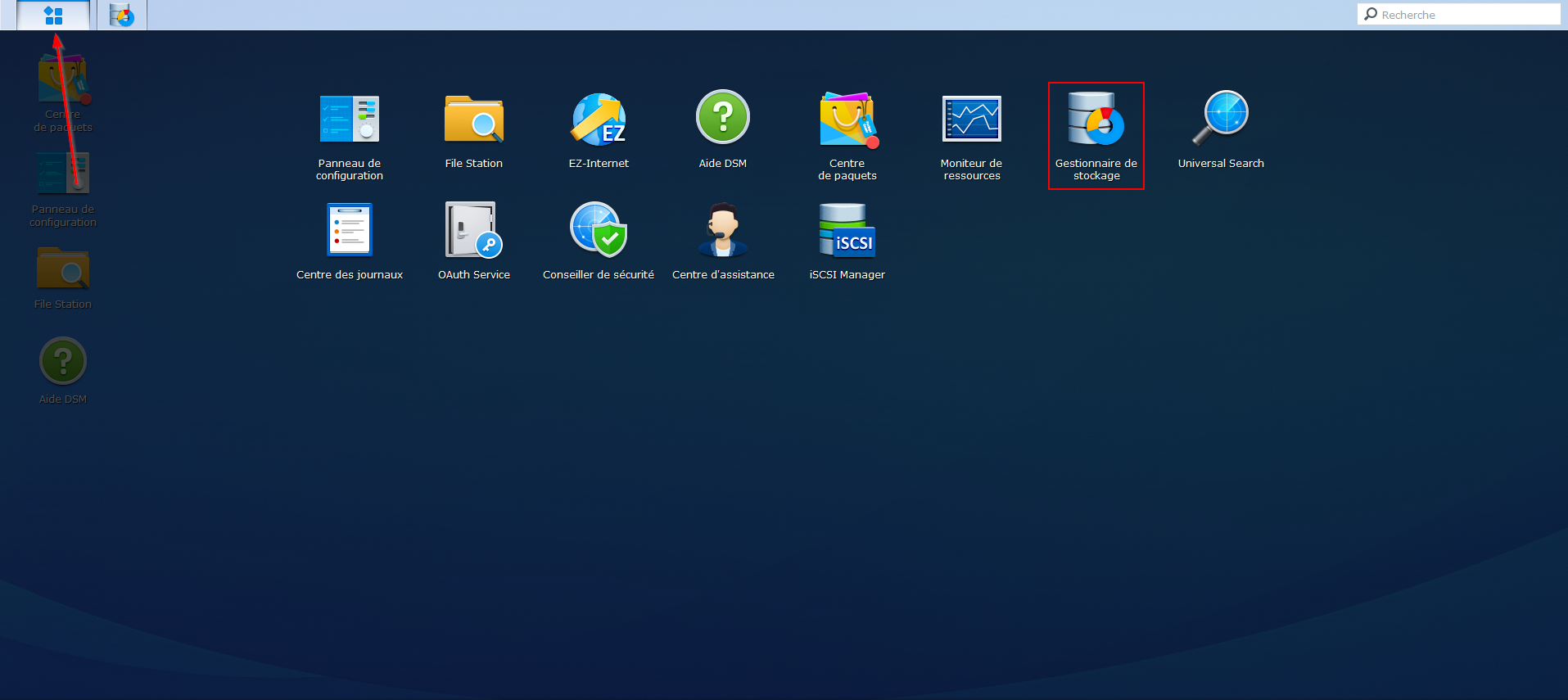Click the search magnifier icon
Viewport: 1568px width, 700px height.
pyautogui.click(x=1371, y=14)
